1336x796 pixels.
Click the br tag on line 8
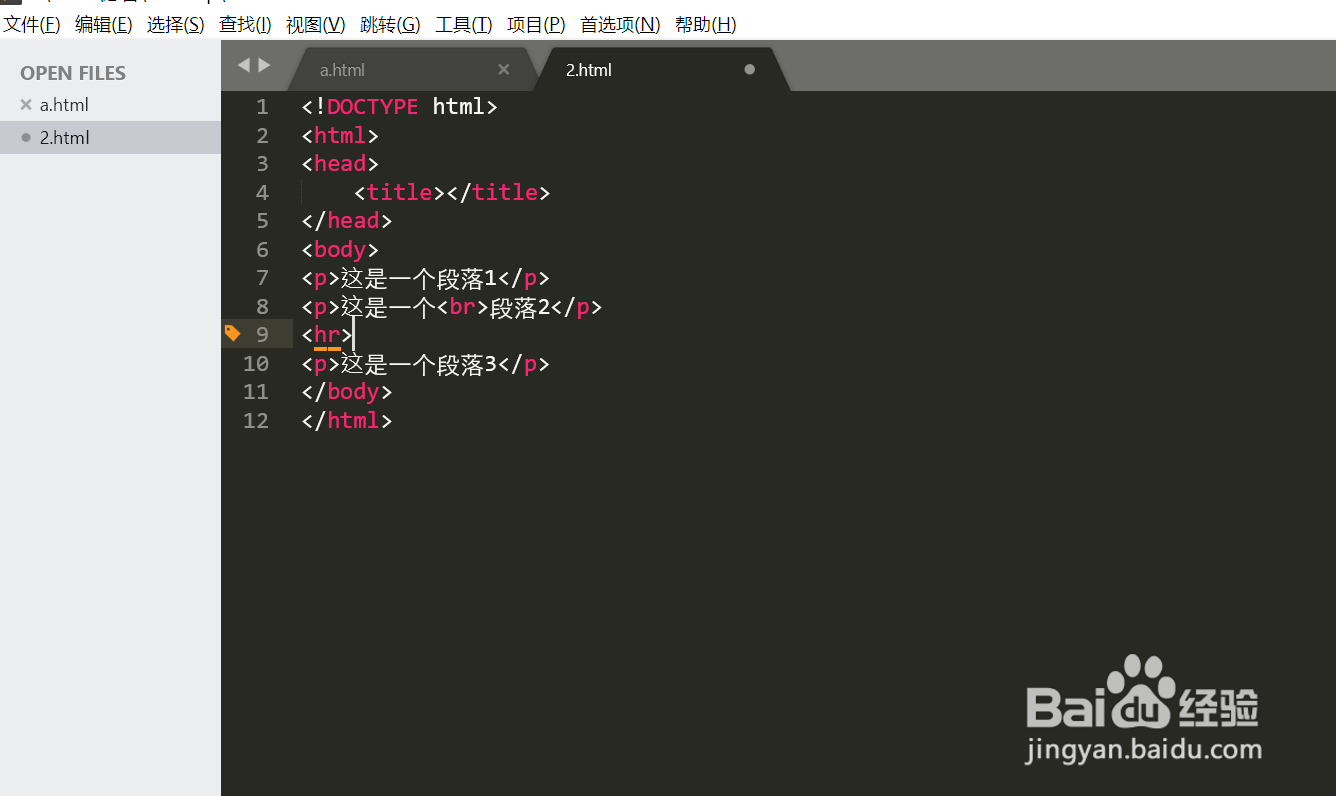pyautogui.click(x=463, y=307)
